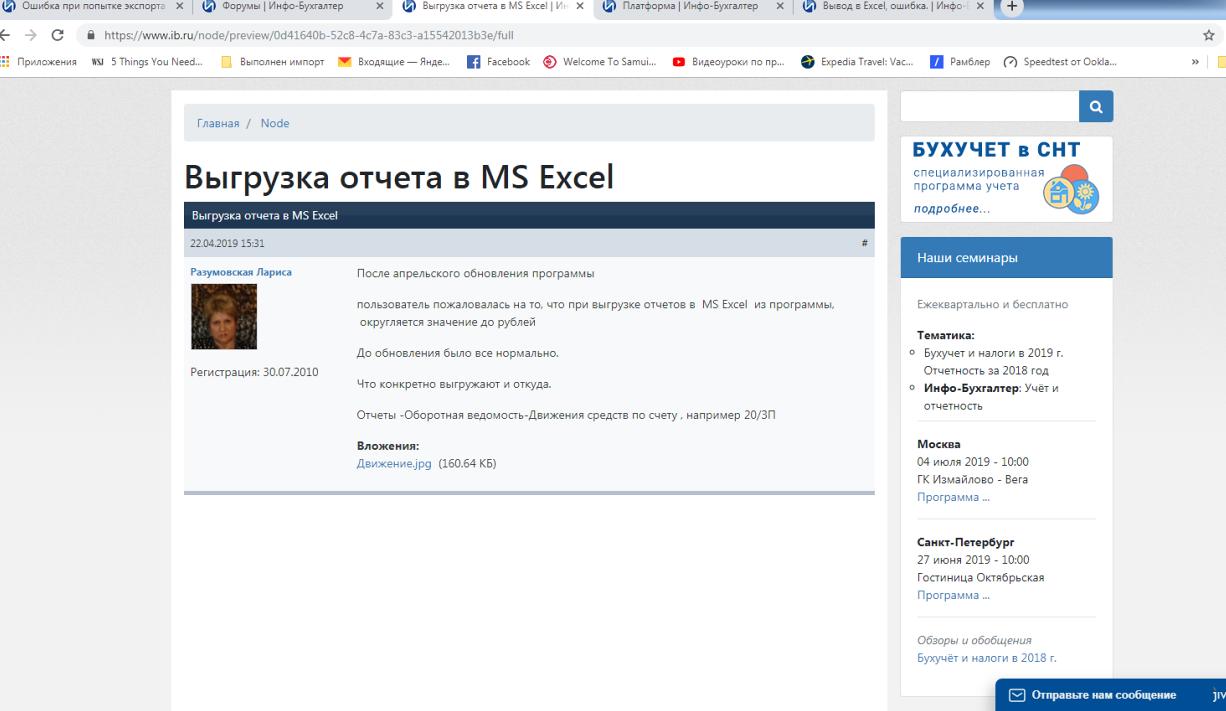Click the 'Тематика:' heading in the sidebar
The image size is (1226, 711).
(x=945, y=336)
